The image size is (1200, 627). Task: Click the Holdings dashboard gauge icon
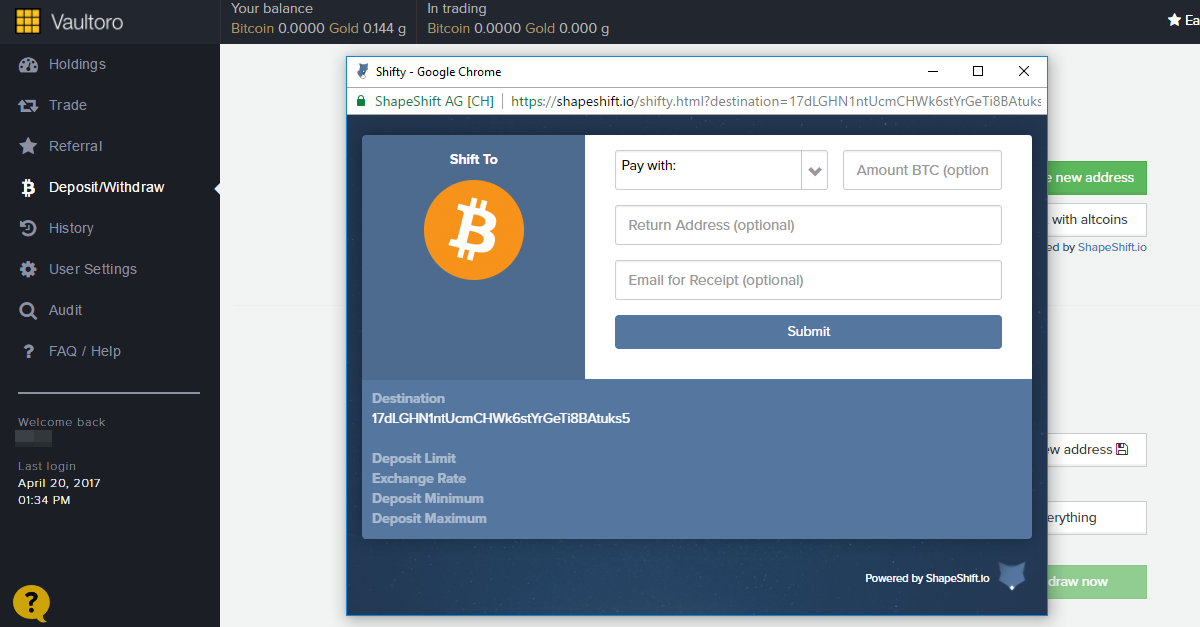click(x=29, y=64)
